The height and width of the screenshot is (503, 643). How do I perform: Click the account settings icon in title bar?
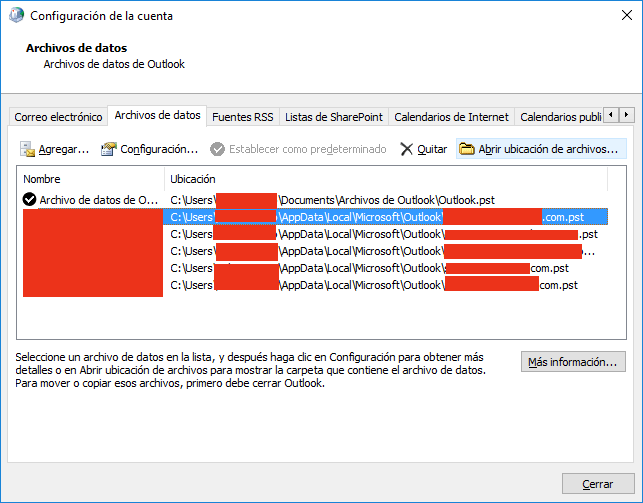[x=16, y=16]
